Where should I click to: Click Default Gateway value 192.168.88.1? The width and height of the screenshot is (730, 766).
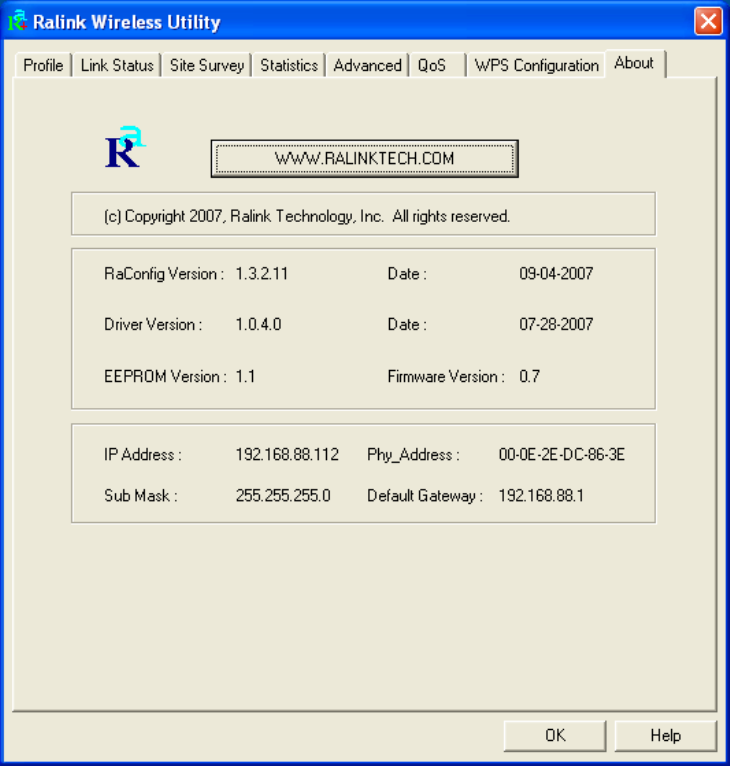tap(541, 496)
